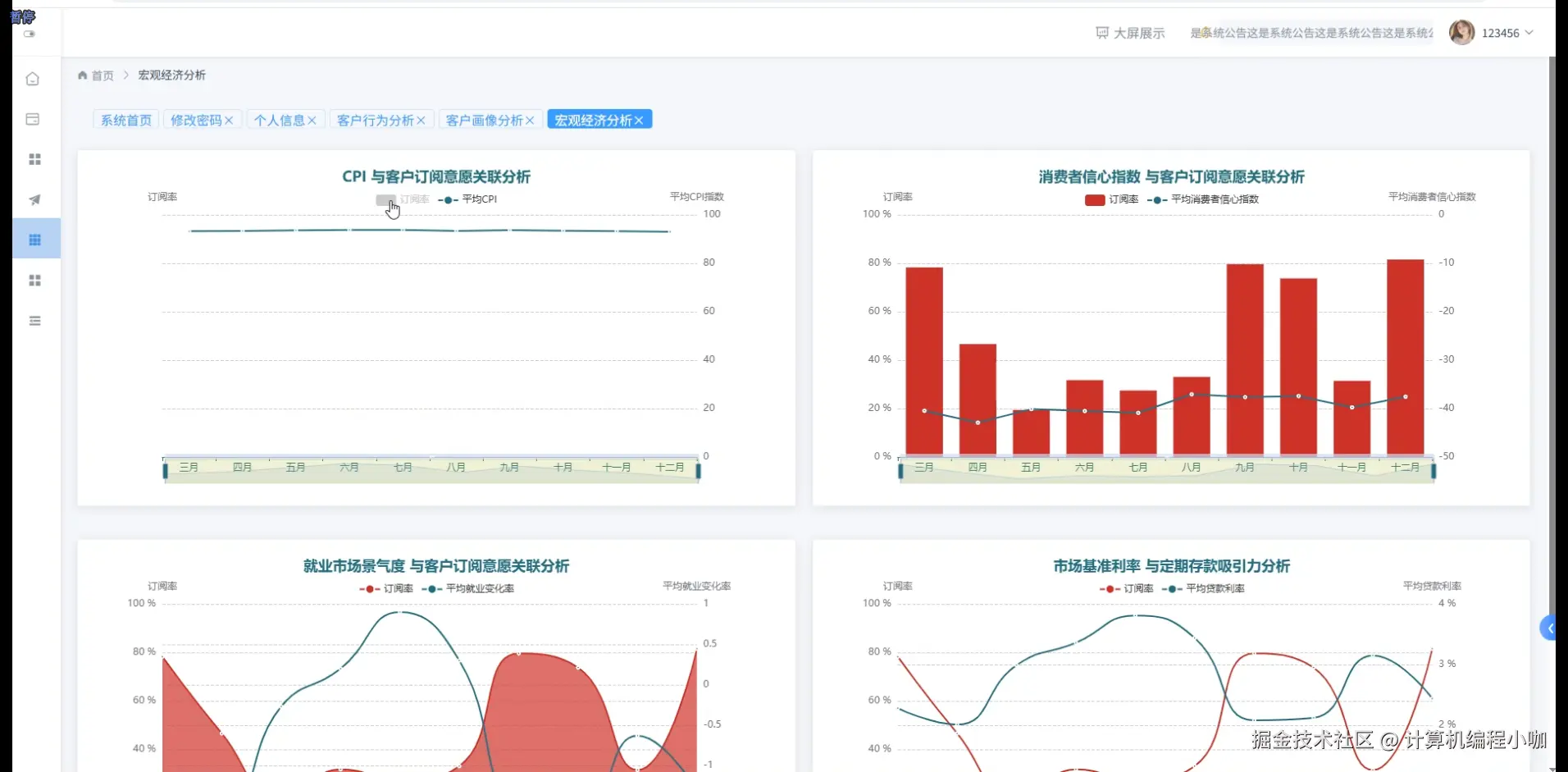The height and width of the screenshot is (772, 1568).
Task: Toggle 订阅率 legend in employment chart
Action: click(386, 588)
